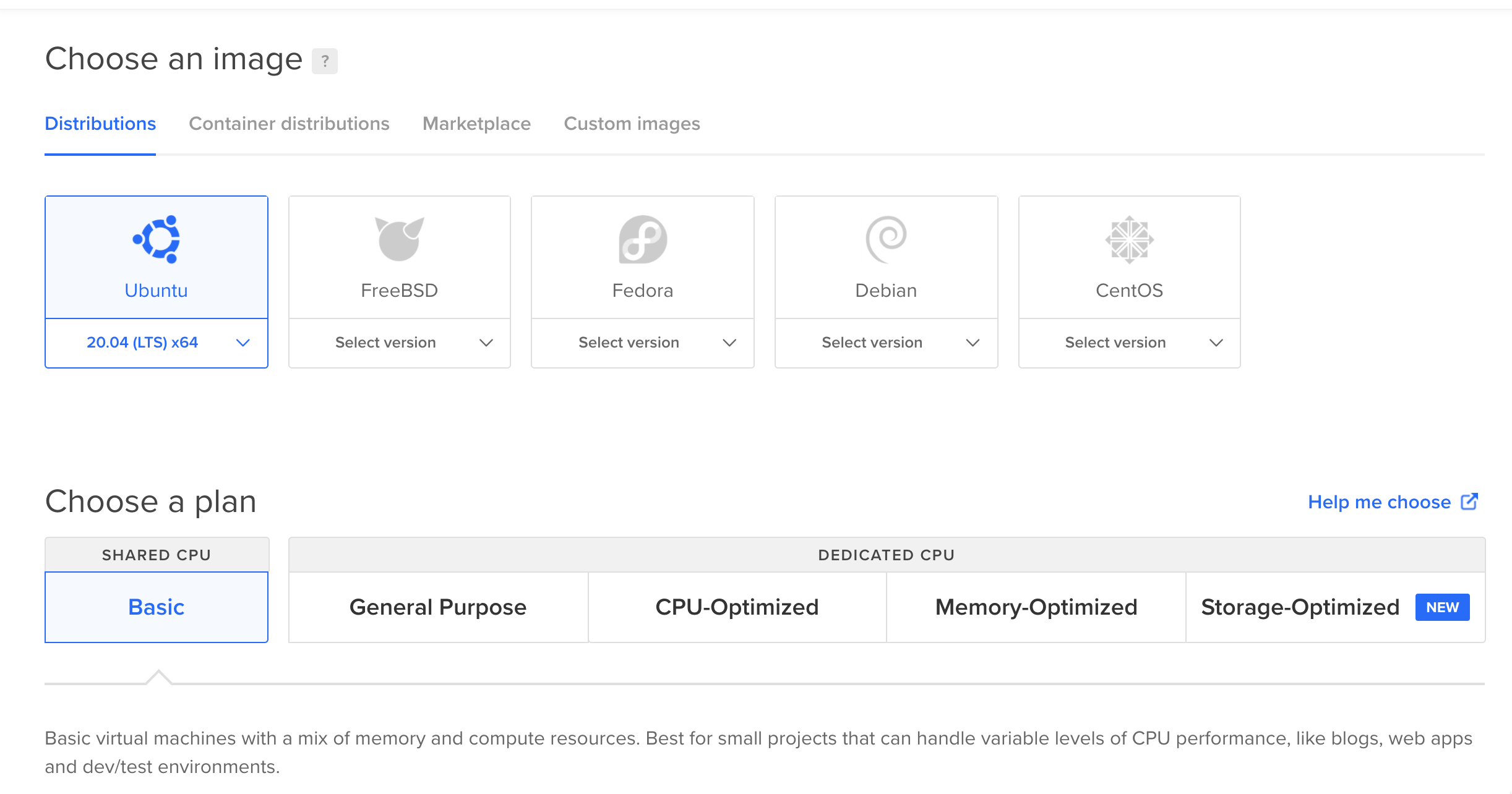Choose the CentOS logo icon
1512x794 pixels.
pyautogui.click(x=1130, y=239)
